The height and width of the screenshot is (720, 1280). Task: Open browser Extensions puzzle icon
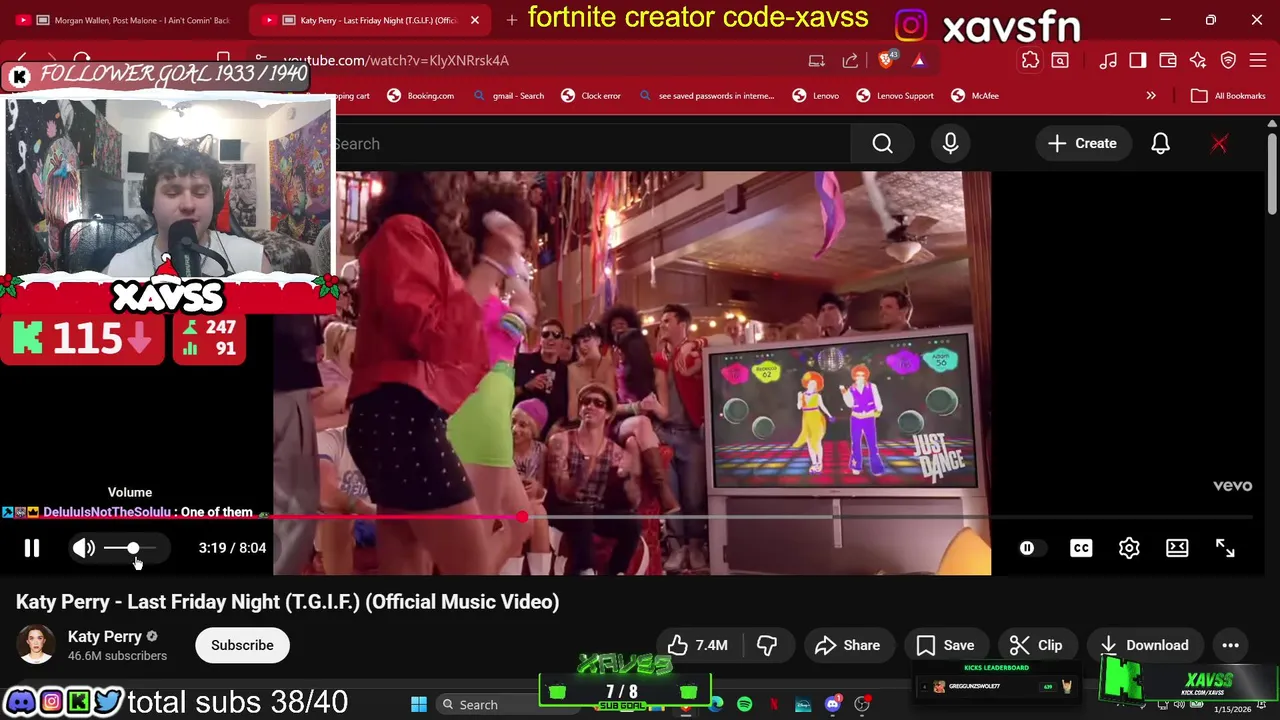click(1030, 60)
